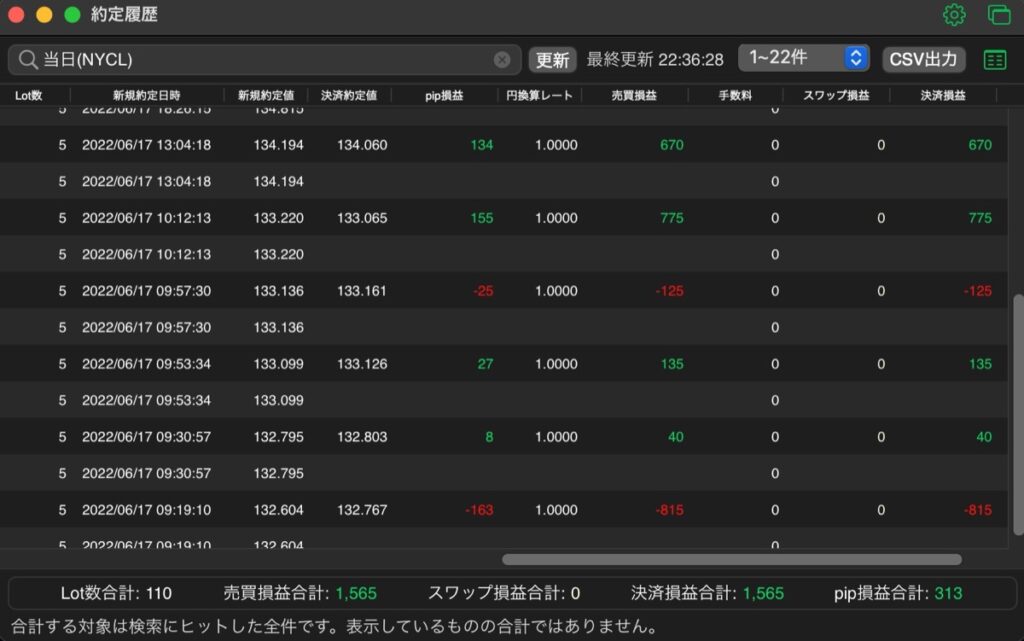
Task: Click the trade profit 135 under 売買損益
Action: point(671,364)
